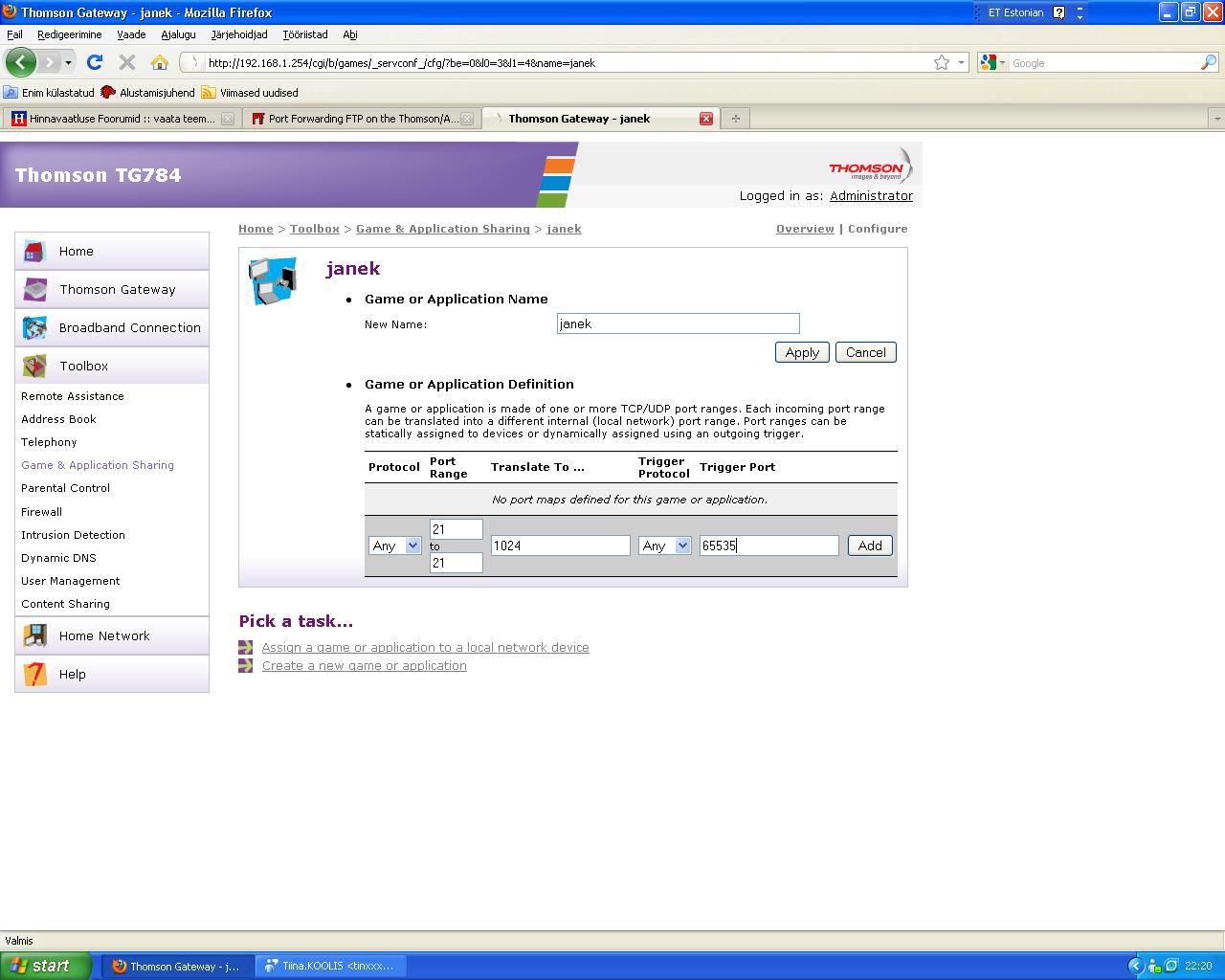Image resolution: width=1225 pixels, height=980 pixels.
Task: Open Create a new game or application link
Action: click(365, 666)
